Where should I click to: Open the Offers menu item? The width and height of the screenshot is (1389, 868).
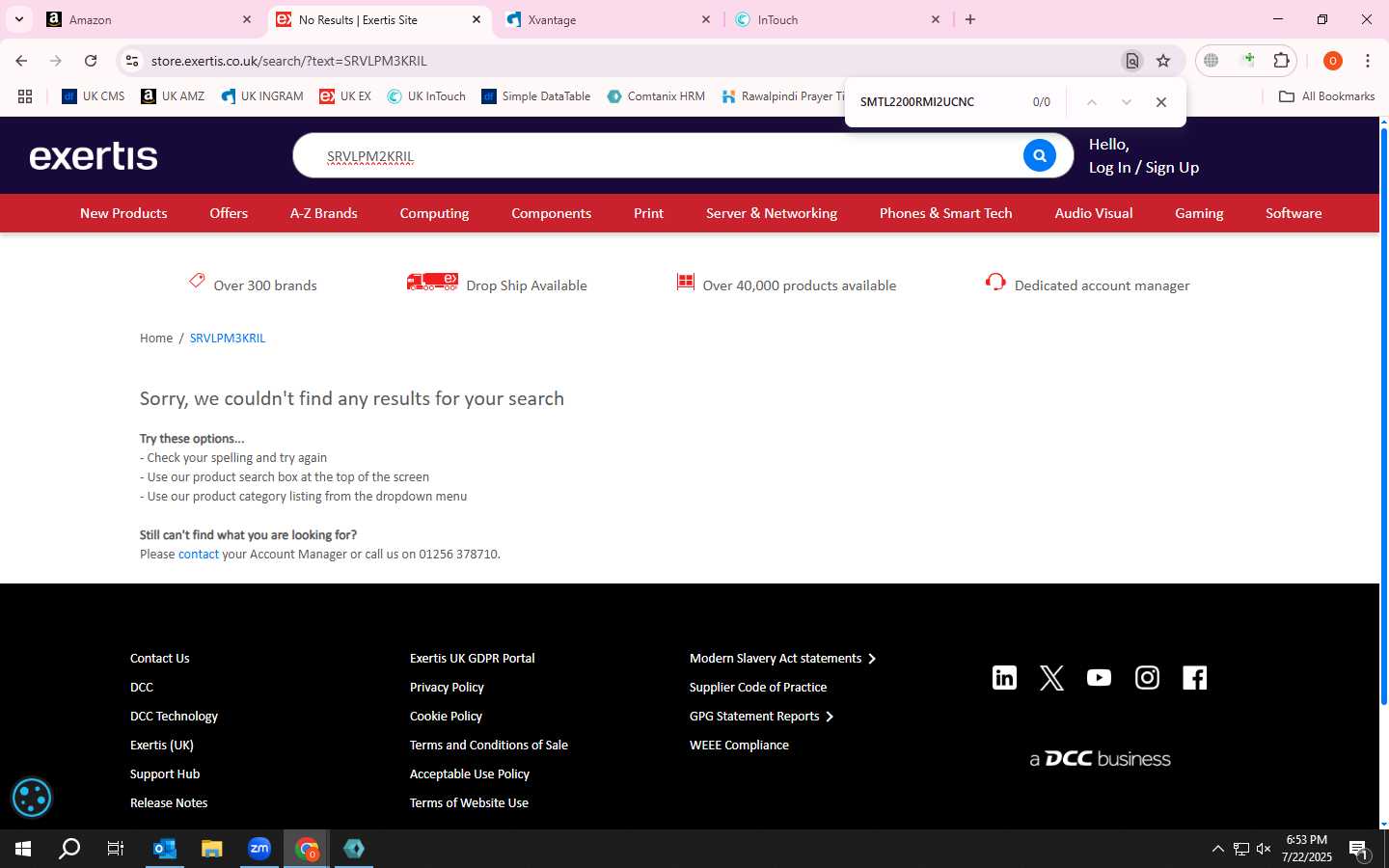coord(229,213)
